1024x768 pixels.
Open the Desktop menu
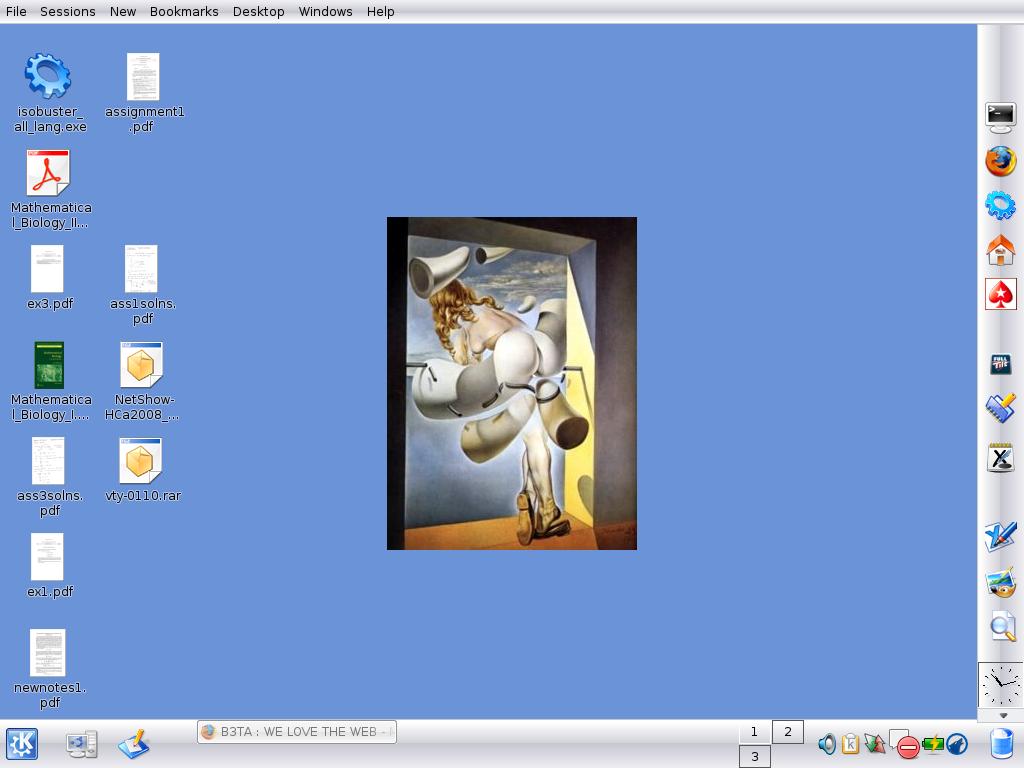coord(259,12)
